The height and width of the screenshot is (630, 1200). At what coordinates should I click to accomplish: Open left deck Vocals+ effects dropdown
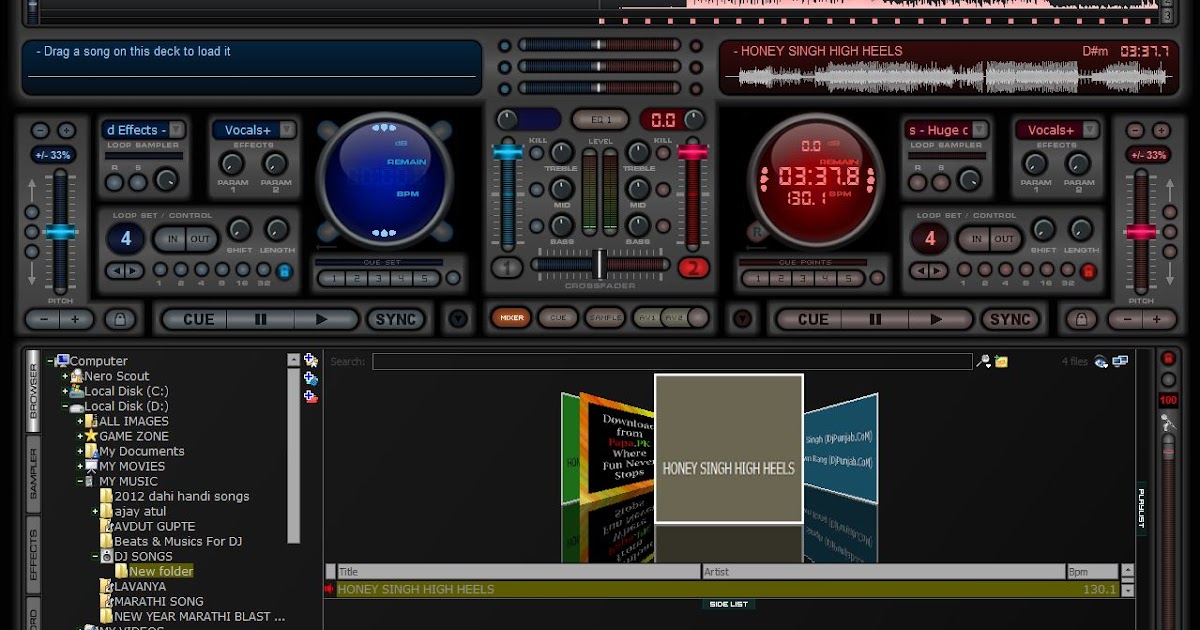pyautogui.click(x=287, y=130)
